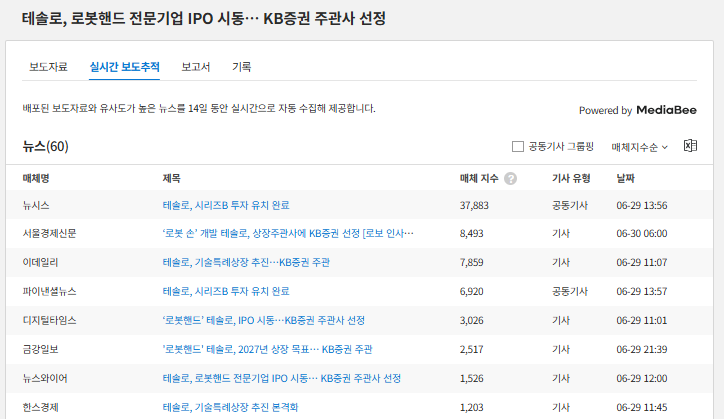
Task: Select media name 파이낸셜뉴스
Action: tap(49, 291)
